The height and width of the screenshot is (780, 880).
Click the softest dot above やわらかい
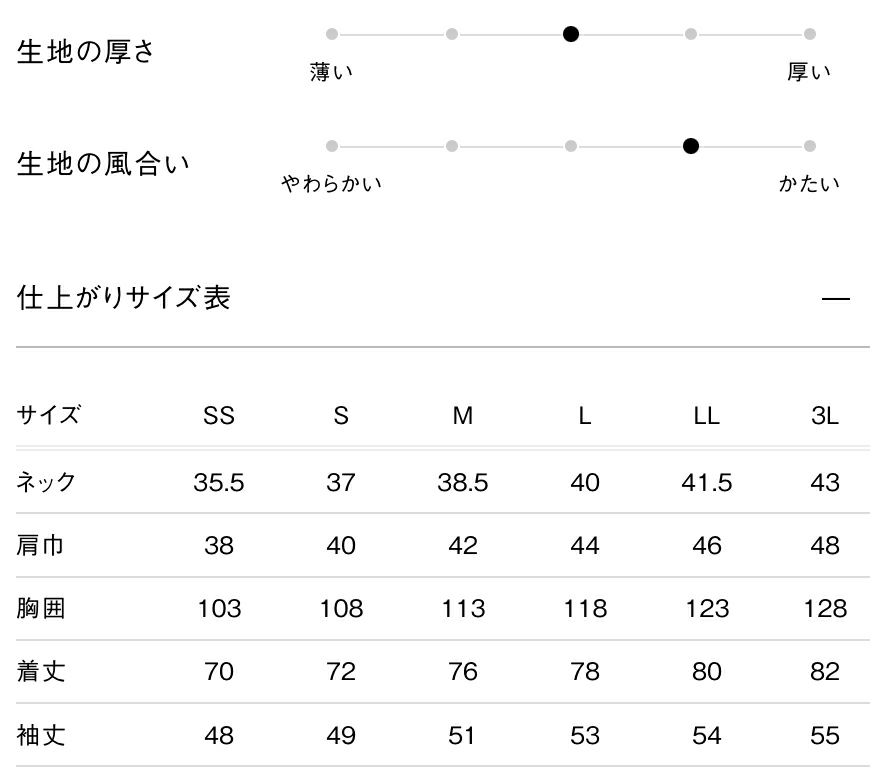[x=332, y=146]
